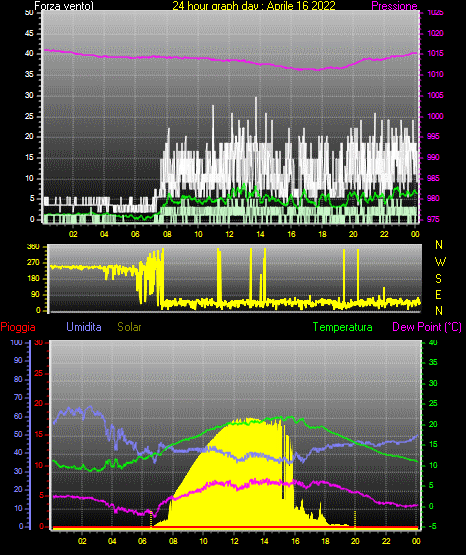Click the Pressione legend label
Image resolution: width=466 pixels, height=555 pixels.
(395, 6)
